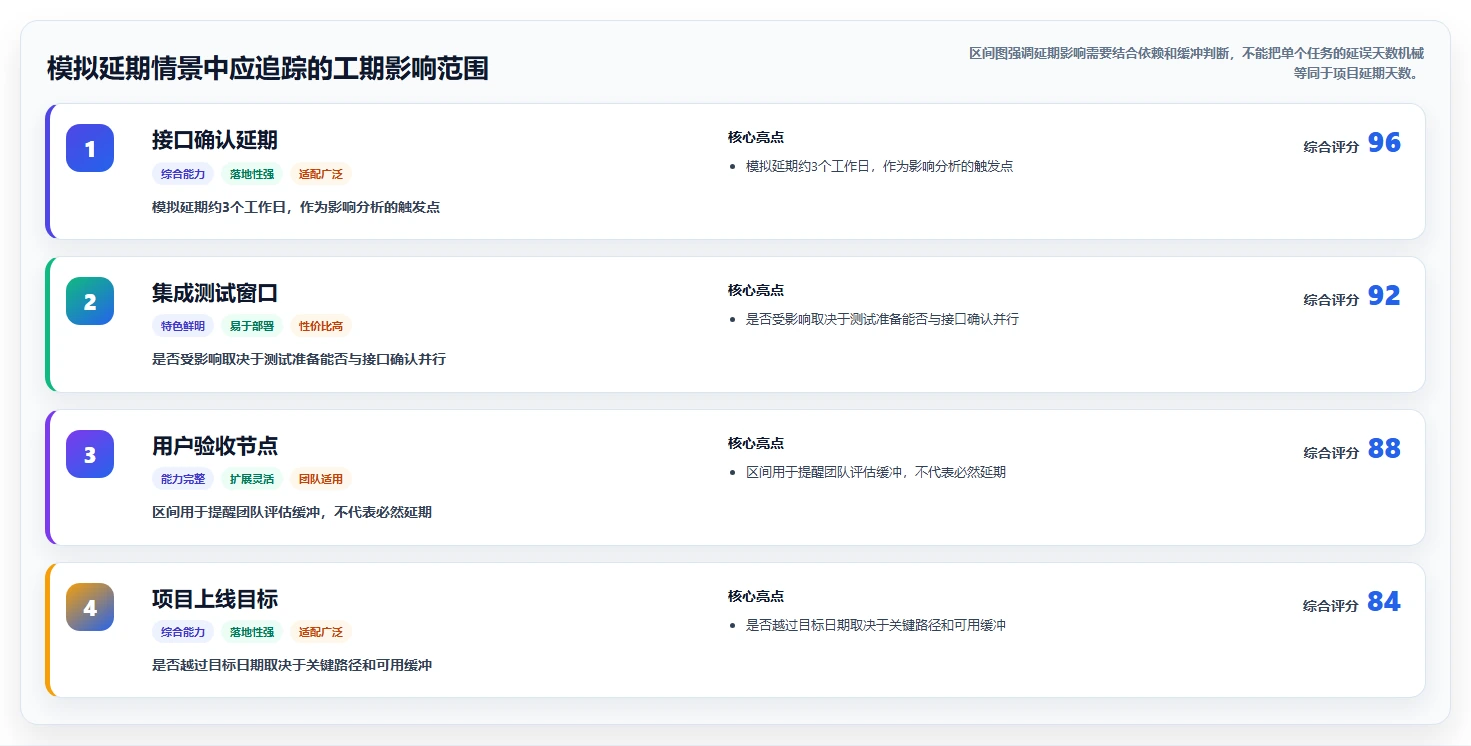Select the 落地性强 tag in 接口确认延期 card
The width and height of the screenshot is (1471, 746).
click(252, 174)
